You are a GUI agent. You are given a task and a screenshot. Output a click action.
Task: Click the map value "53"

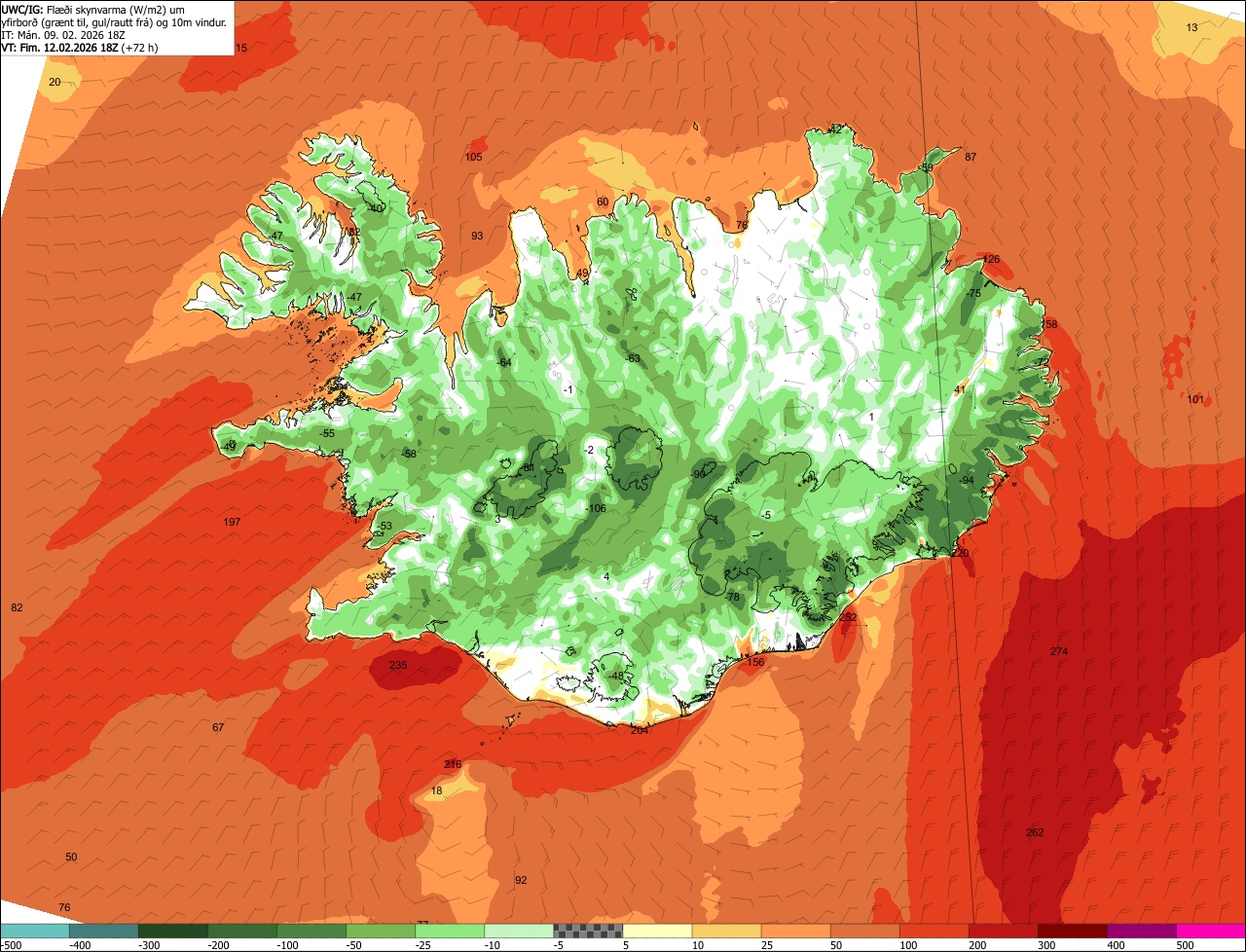tap(386, 526)
